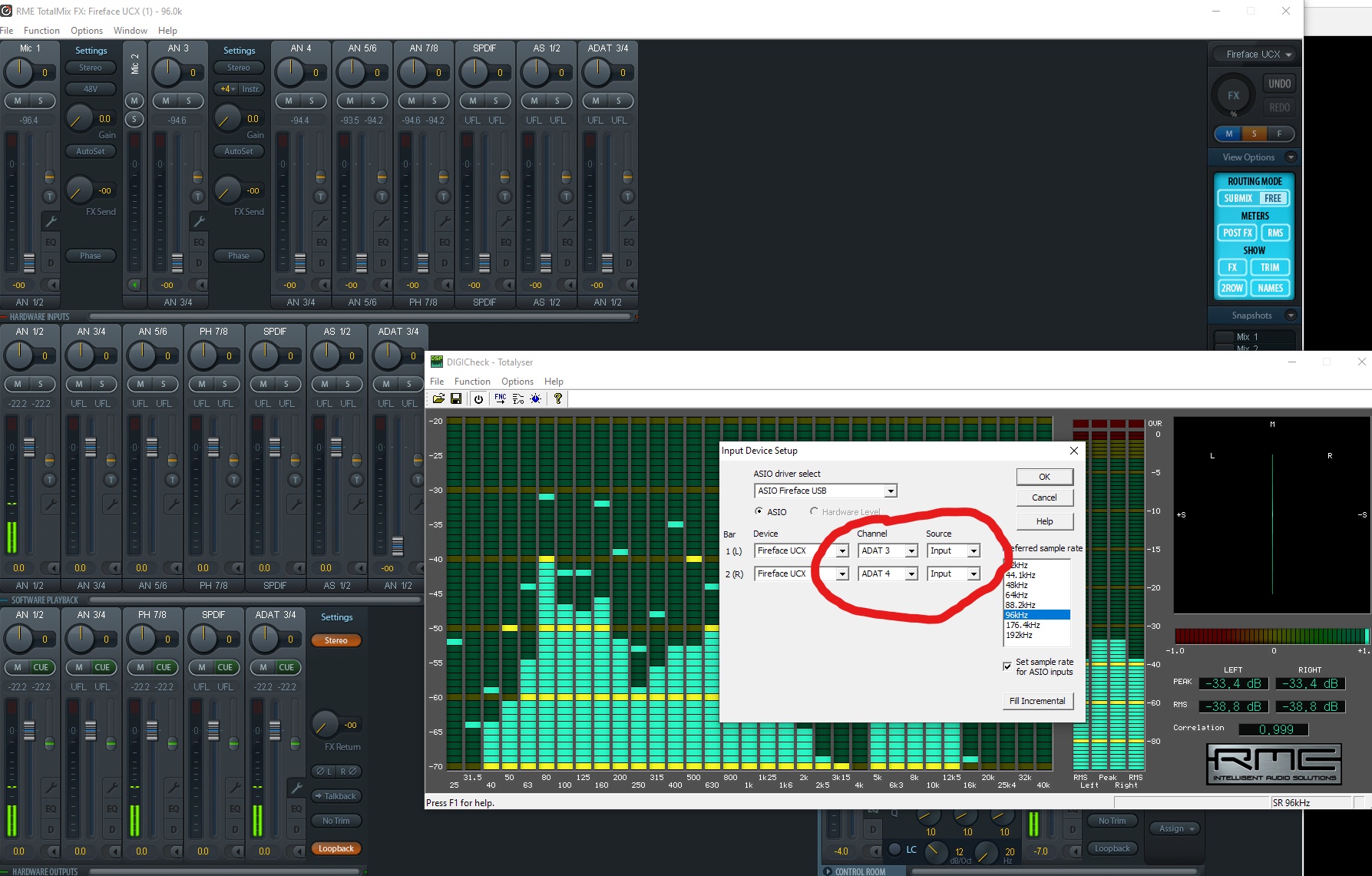This screenshot has width=1372, height=876.
Task: Disable Loopback on hardware output ADAT 3/4
Action: click(336, 848)
